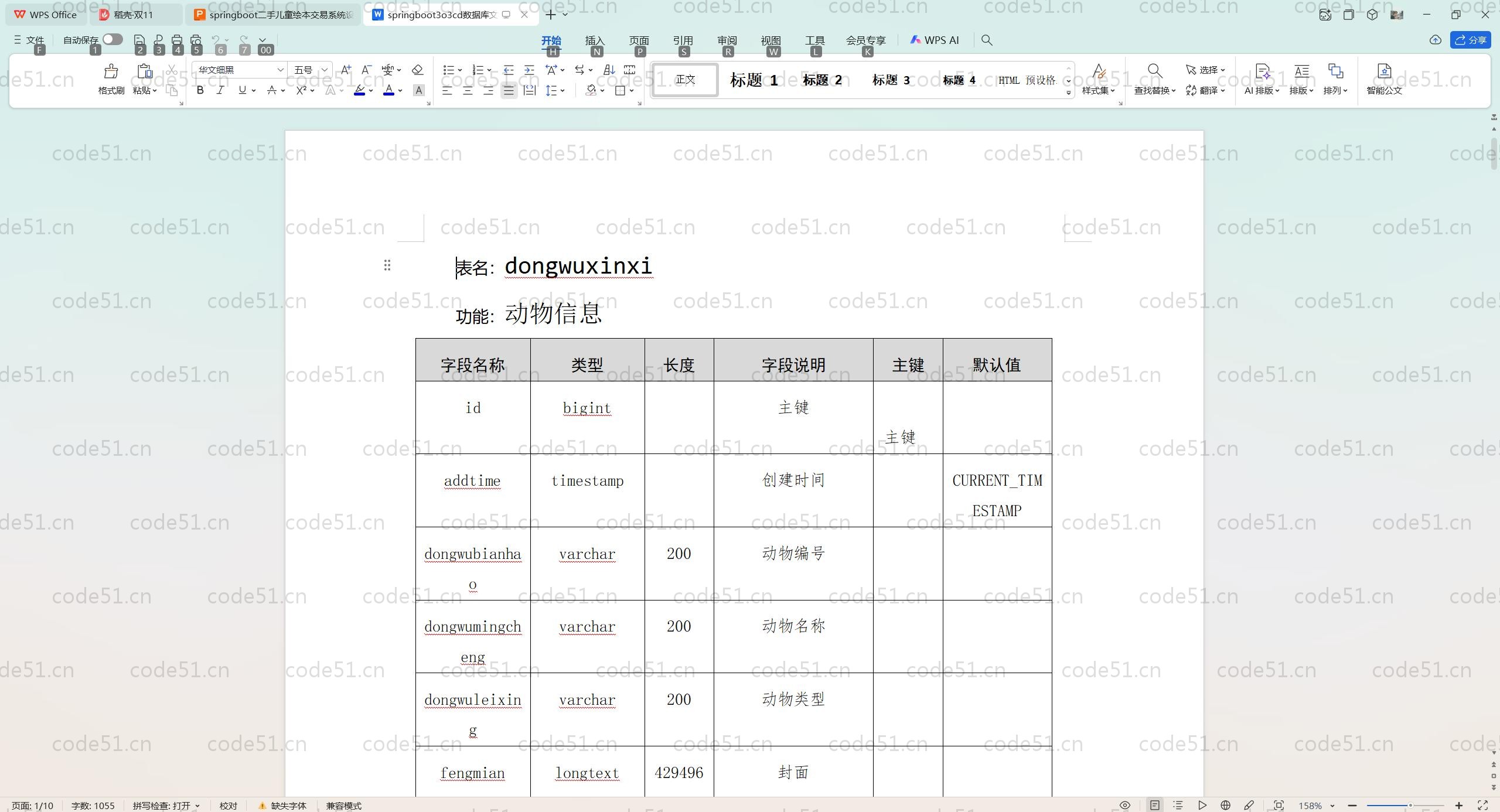Apply the 标题 1 heading style
Viewport: 1500px width, 812px height.
point(754,80)
